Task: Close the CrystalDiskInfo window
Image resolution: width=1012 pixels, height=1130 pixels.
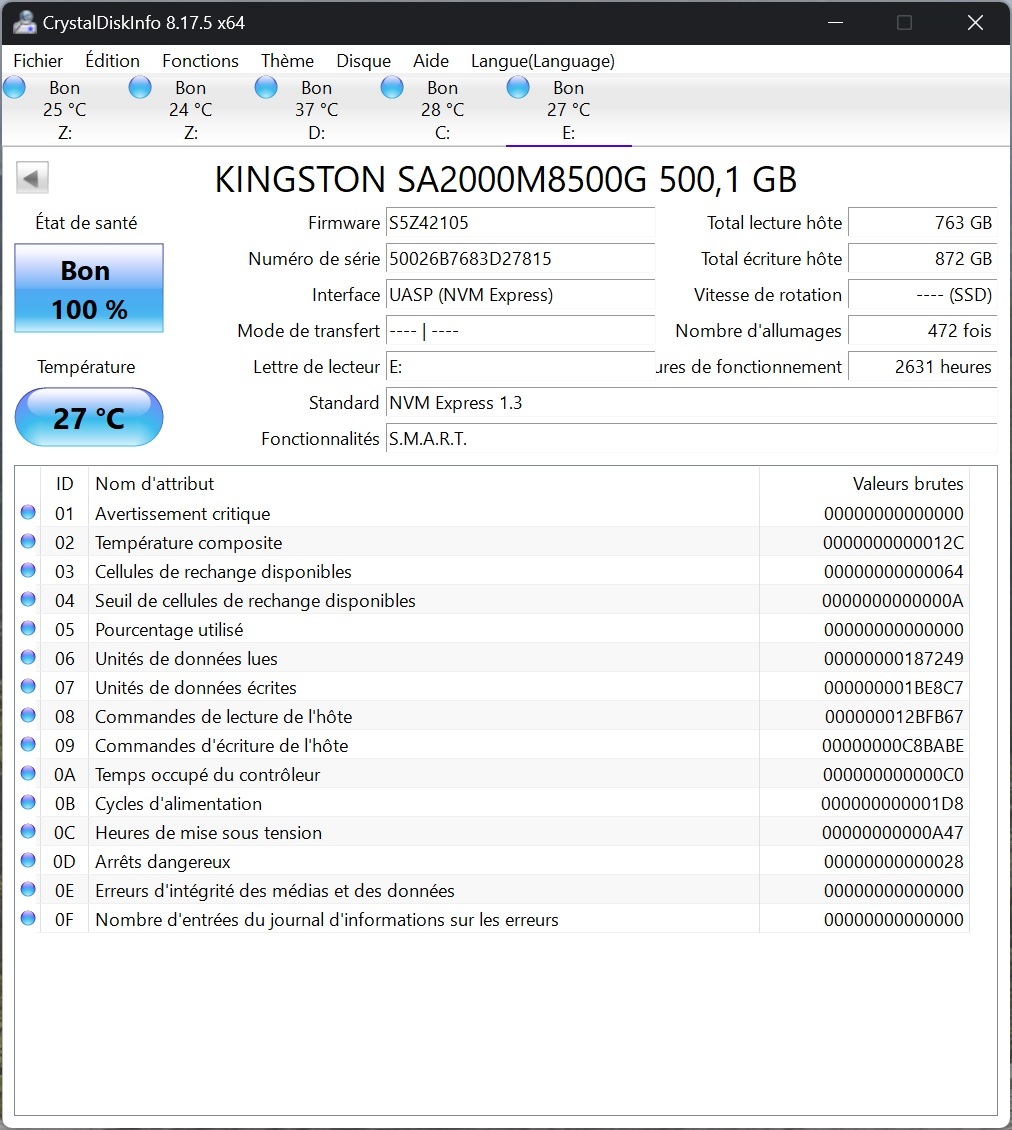Action: pos(975,22)
